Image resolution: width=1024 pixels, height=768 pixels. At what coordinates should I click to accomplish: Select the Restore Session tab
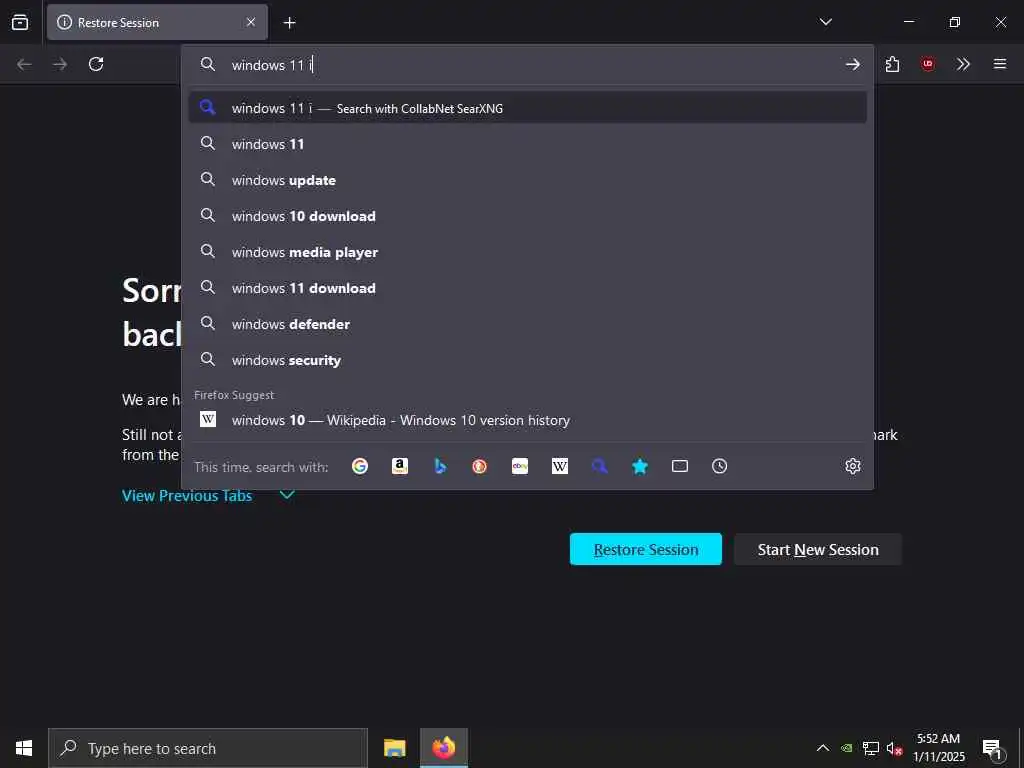(157, 22)
